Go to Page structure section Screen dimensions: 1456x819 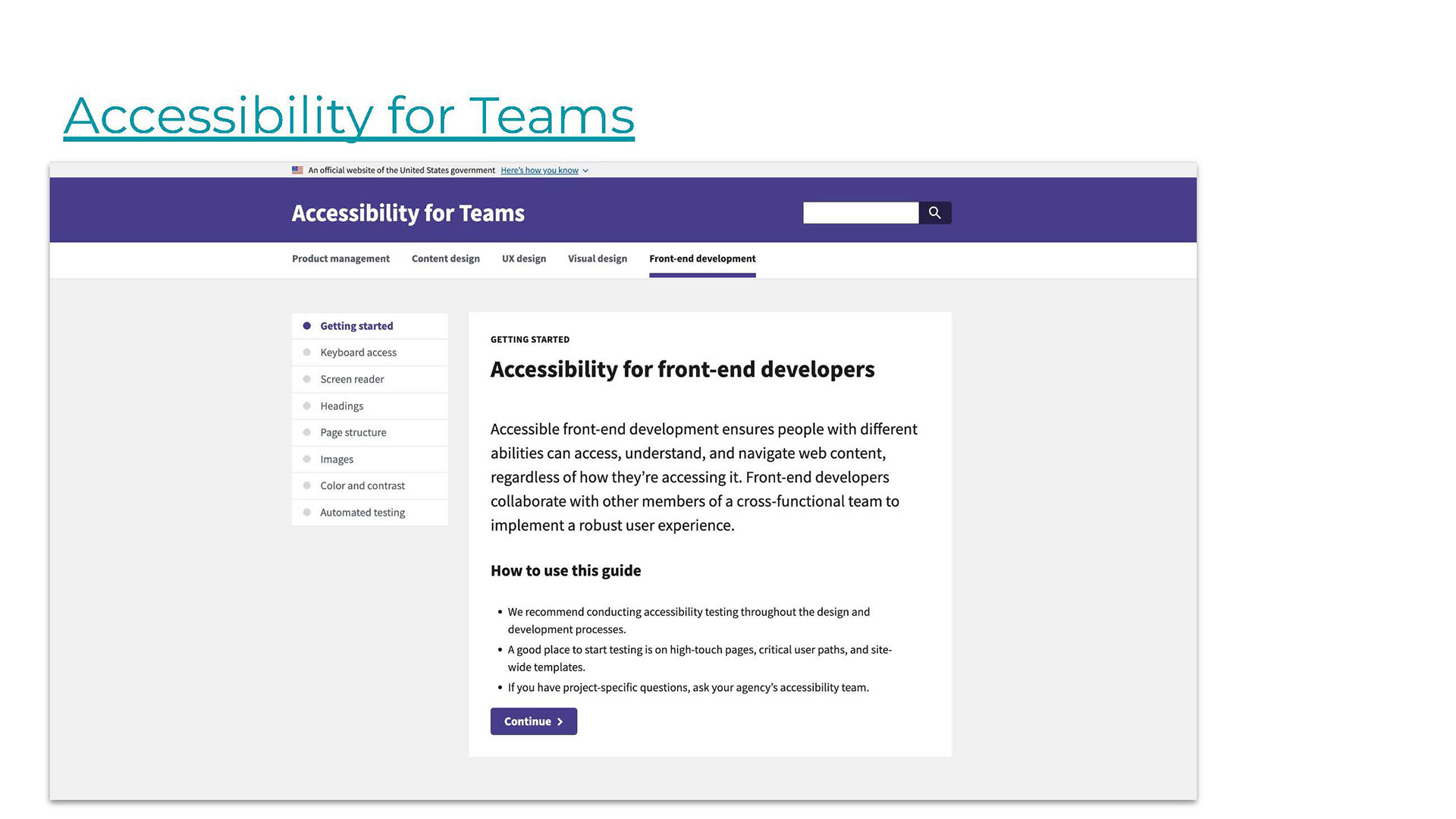click(353, 433)
